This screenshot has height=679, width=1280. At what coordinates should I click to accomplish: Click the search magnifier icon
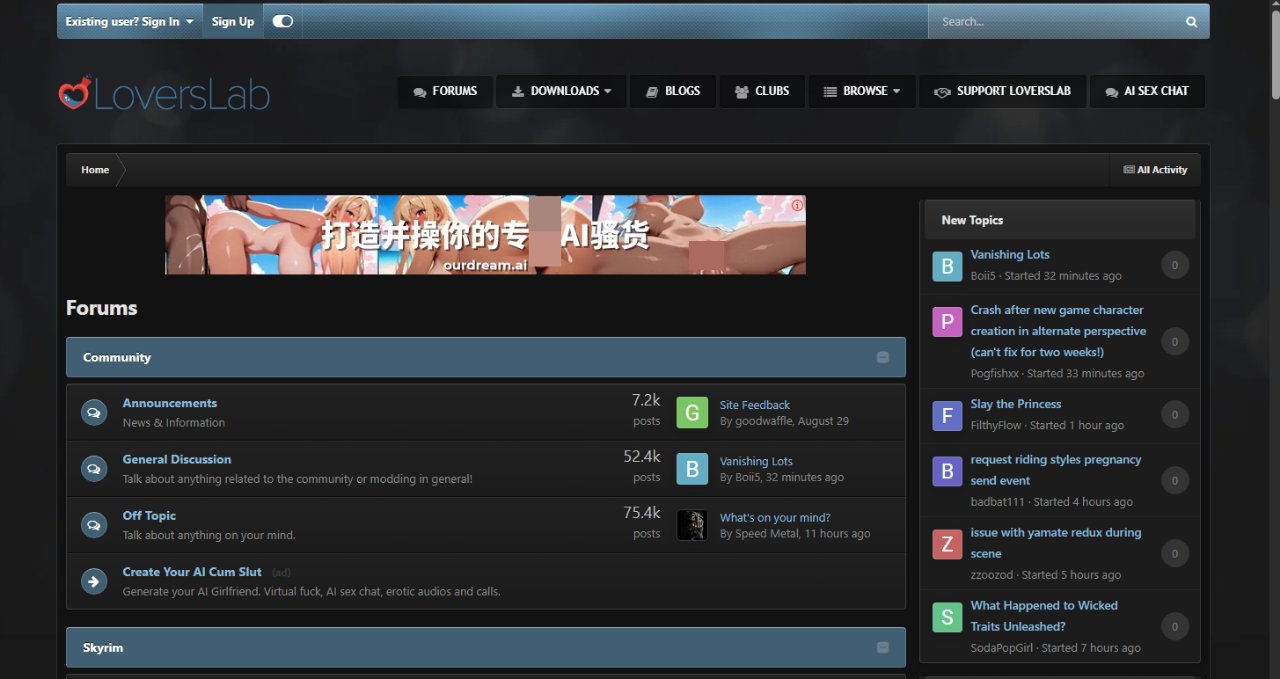click(1191, 21)
